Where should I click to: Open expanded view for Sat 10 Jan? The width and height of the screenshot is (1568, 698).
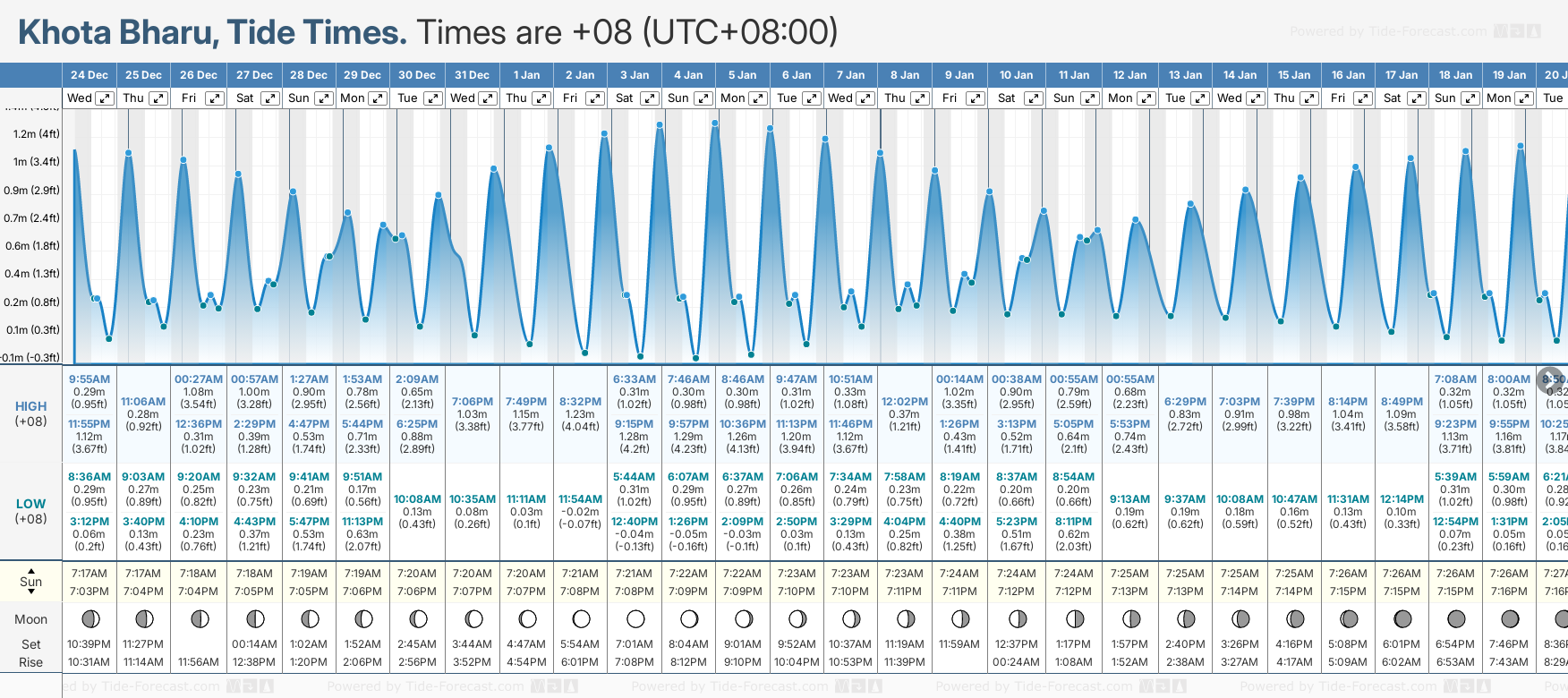coord(1033,98)
